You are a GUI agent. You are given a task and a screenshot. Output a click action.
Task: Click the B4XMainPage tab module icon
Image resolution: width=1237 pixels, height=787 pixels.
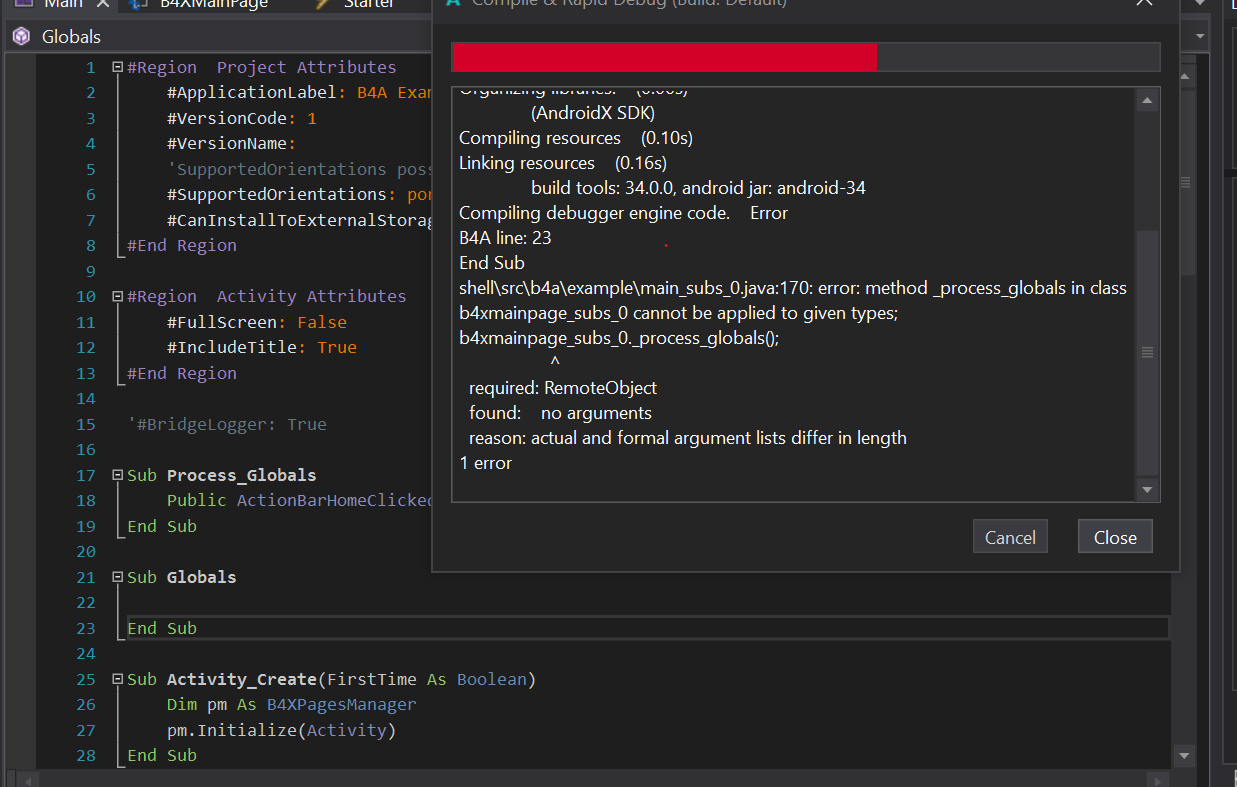139,4
